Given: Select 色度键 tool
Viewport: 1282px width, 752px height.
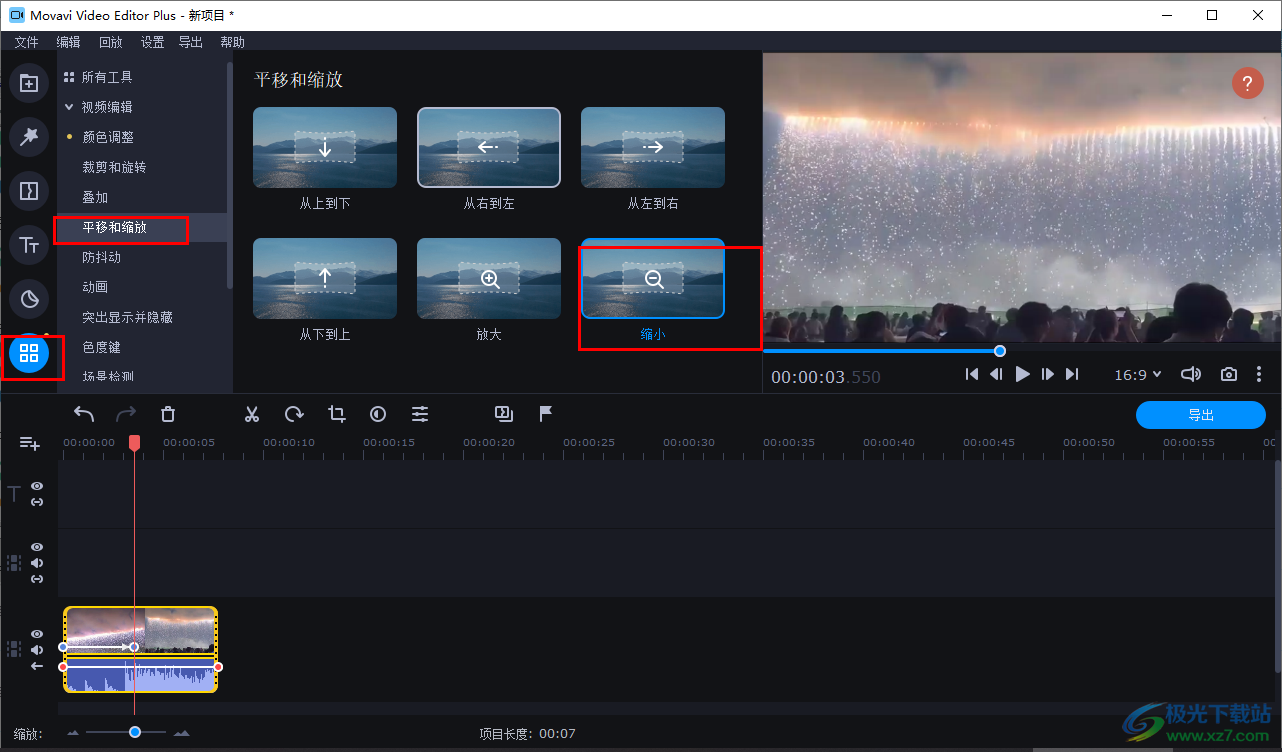Looking at the screenshot, I should 101,347.
